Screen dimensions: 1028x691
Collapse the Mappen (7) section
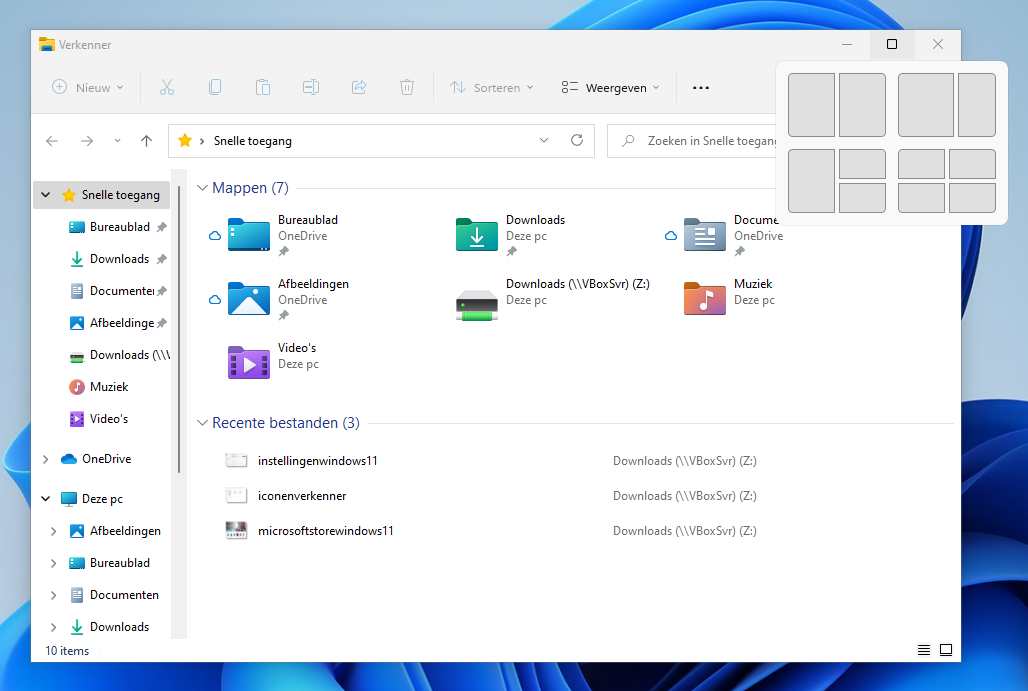tap(203, 188)
